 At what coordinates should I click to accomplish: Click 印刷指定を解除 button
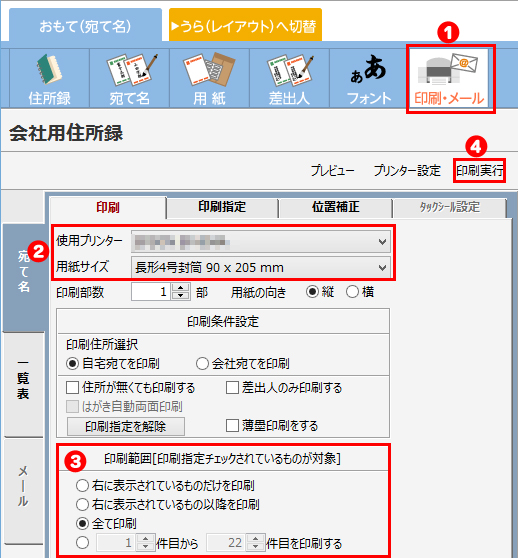[x=126, y=426]
